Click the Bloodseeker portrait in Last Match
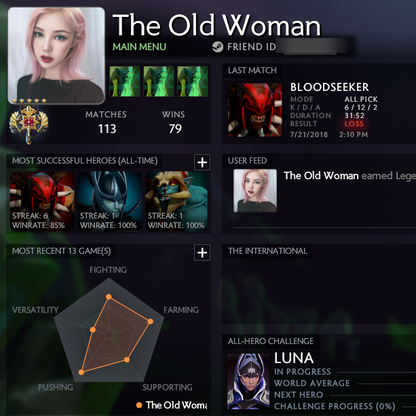 255,110
